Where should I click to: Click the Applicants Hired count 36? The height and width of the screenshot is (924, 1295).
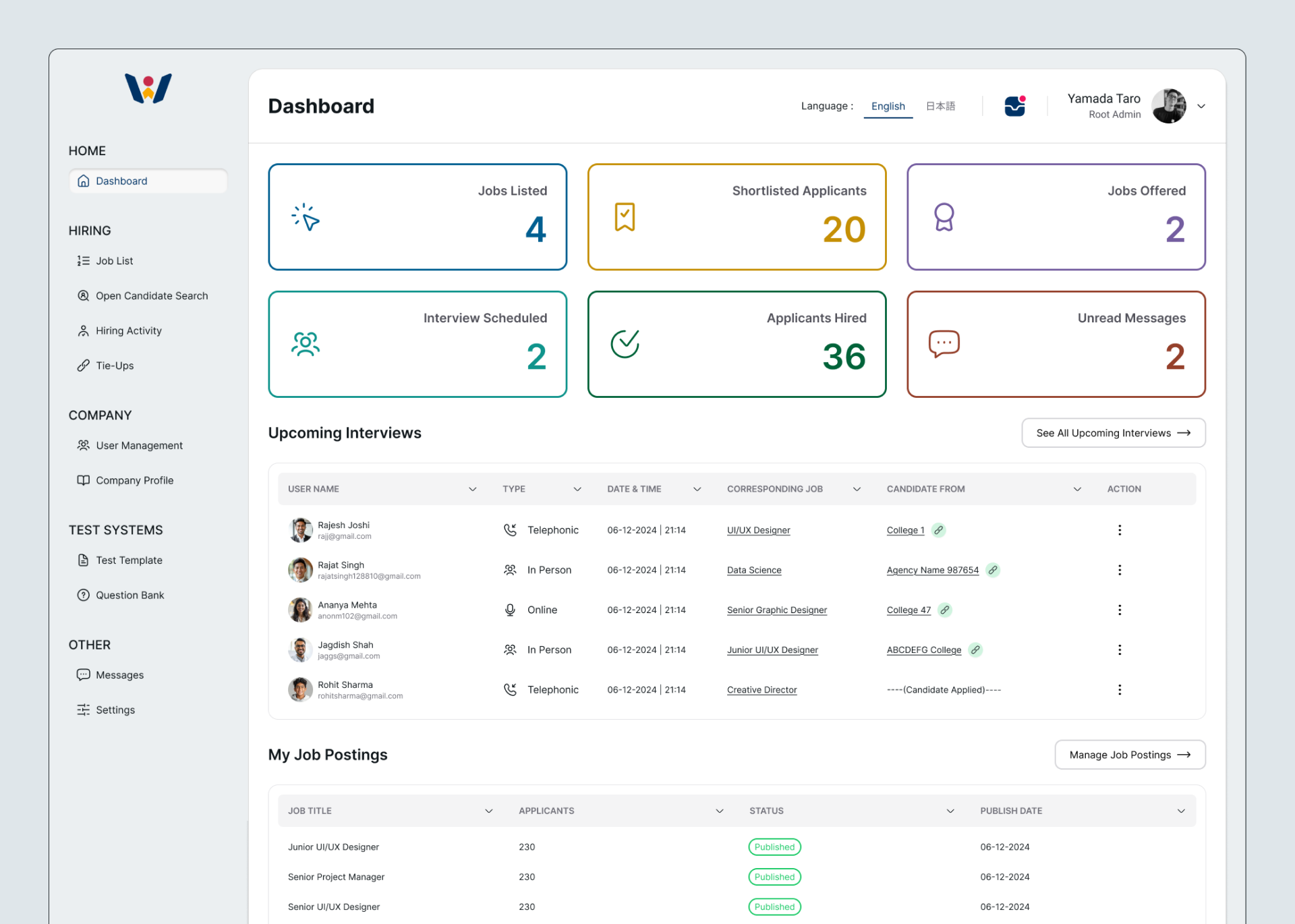point(844,357)
